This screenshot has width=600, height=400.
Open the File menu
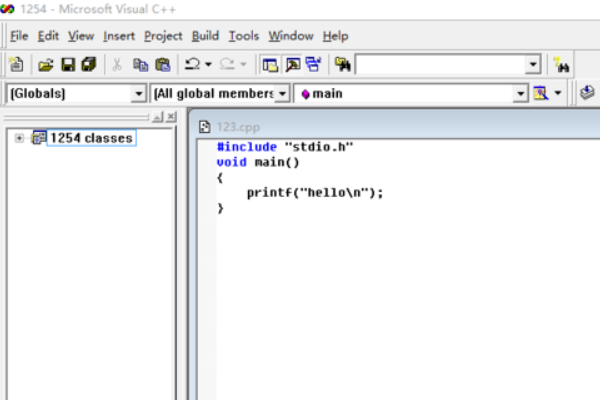(19, 36)
